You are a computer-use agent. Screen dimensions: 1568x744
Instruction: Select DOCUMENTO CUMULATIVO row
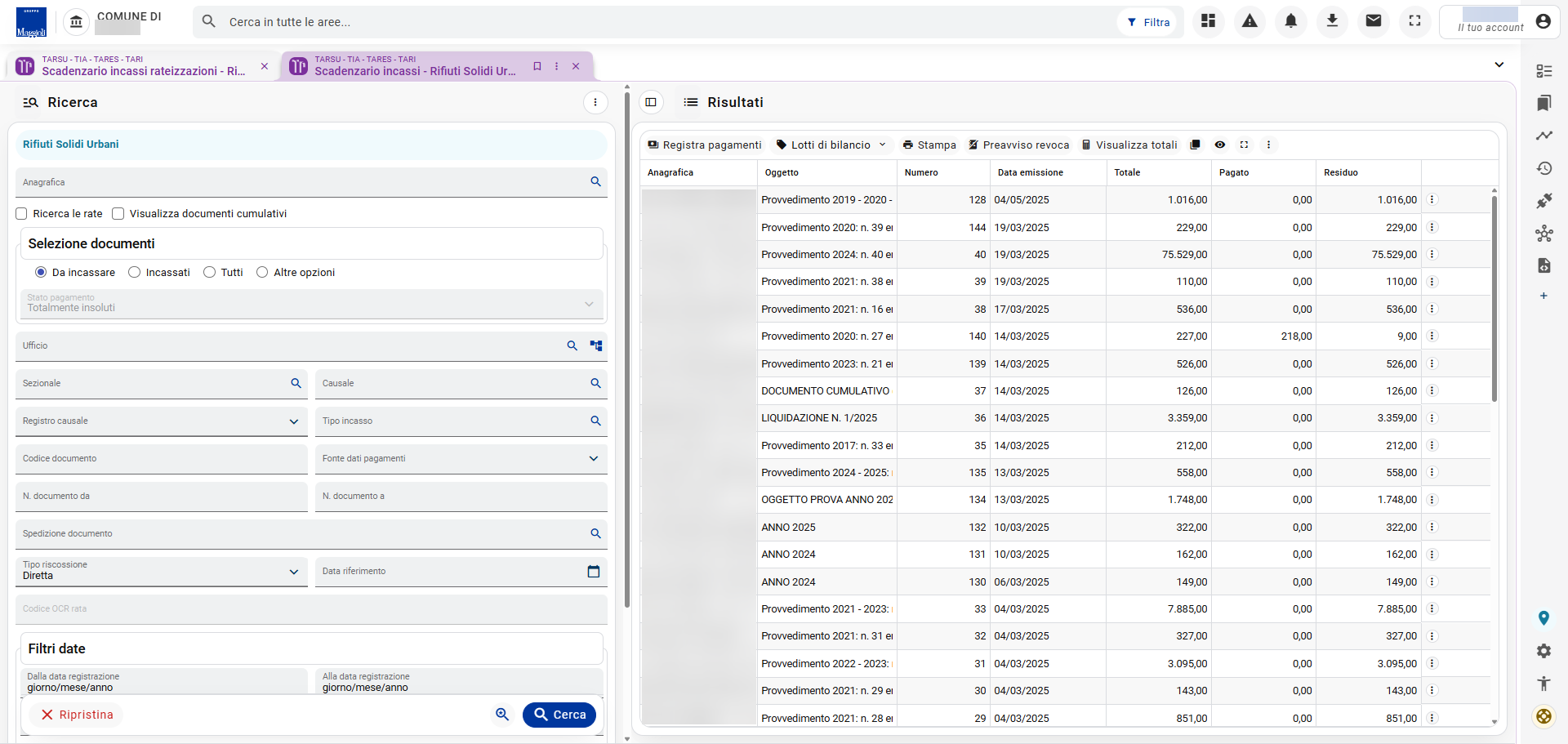tap(1066, 391)
